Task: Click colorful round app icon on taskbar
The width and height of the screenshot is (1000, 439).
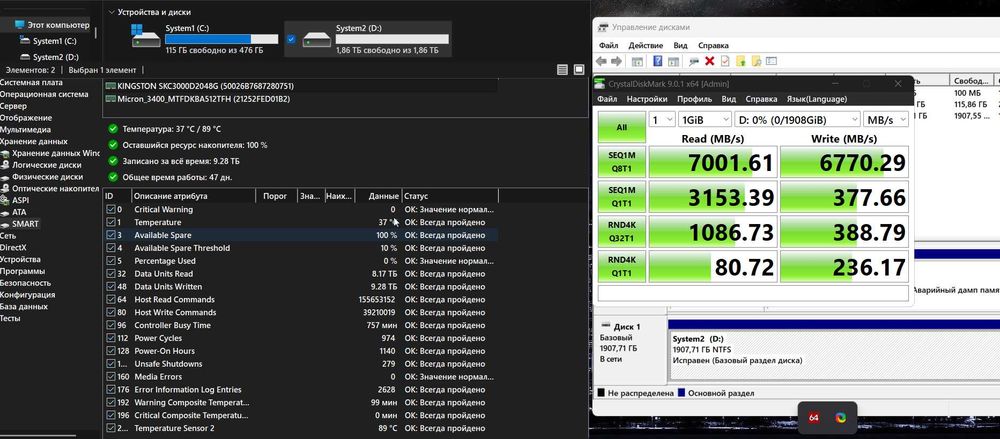Action: [841, 418]
